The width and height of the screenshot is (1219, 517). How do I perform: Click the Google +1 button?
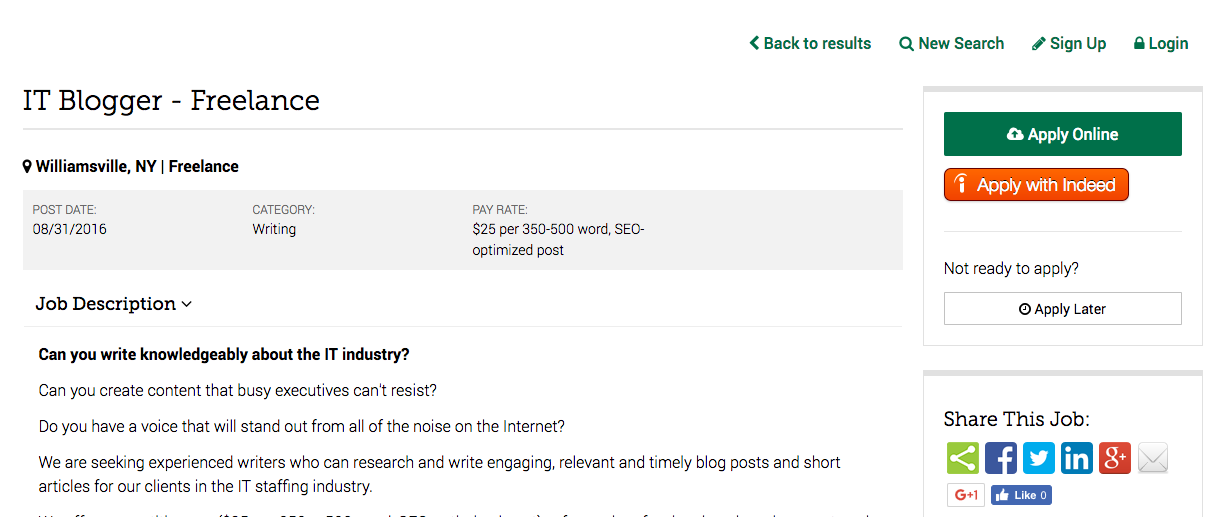click(966, 495)
